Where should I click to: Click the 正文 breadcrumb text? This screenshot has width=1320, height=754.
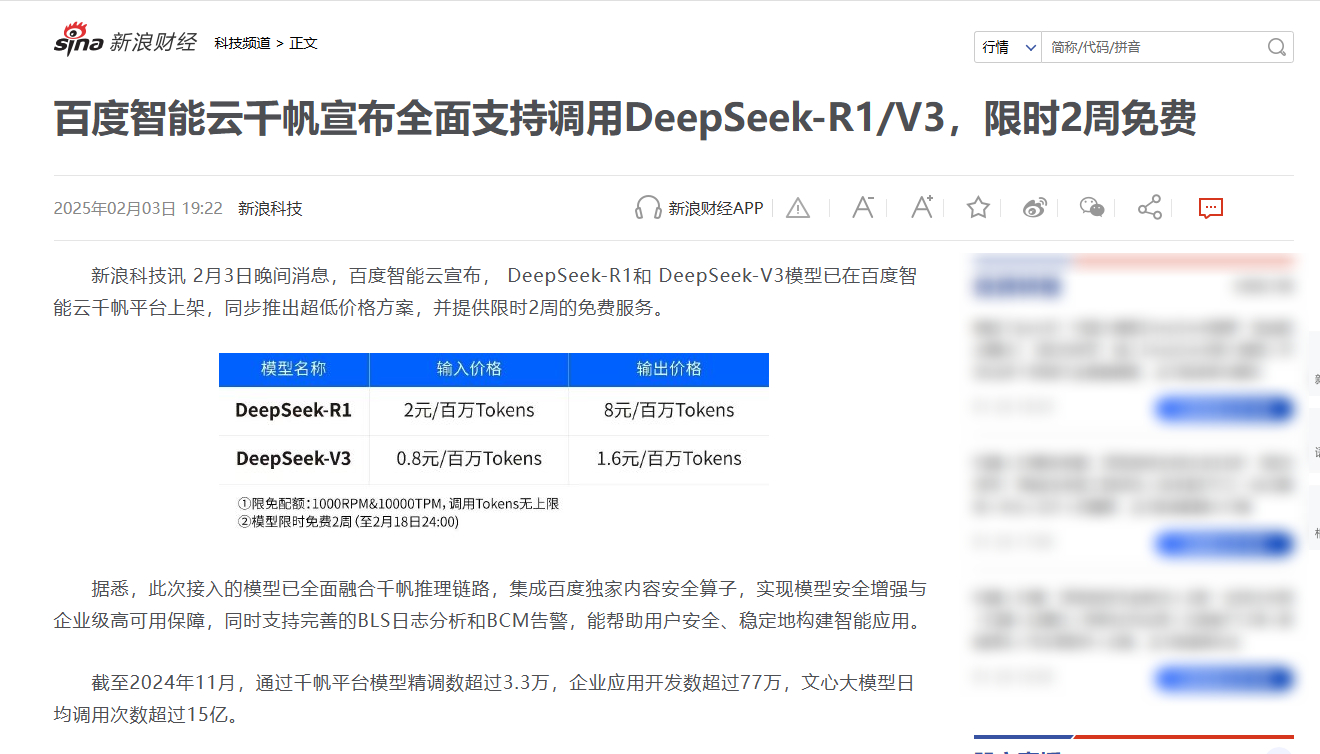(x=303, y=43)
